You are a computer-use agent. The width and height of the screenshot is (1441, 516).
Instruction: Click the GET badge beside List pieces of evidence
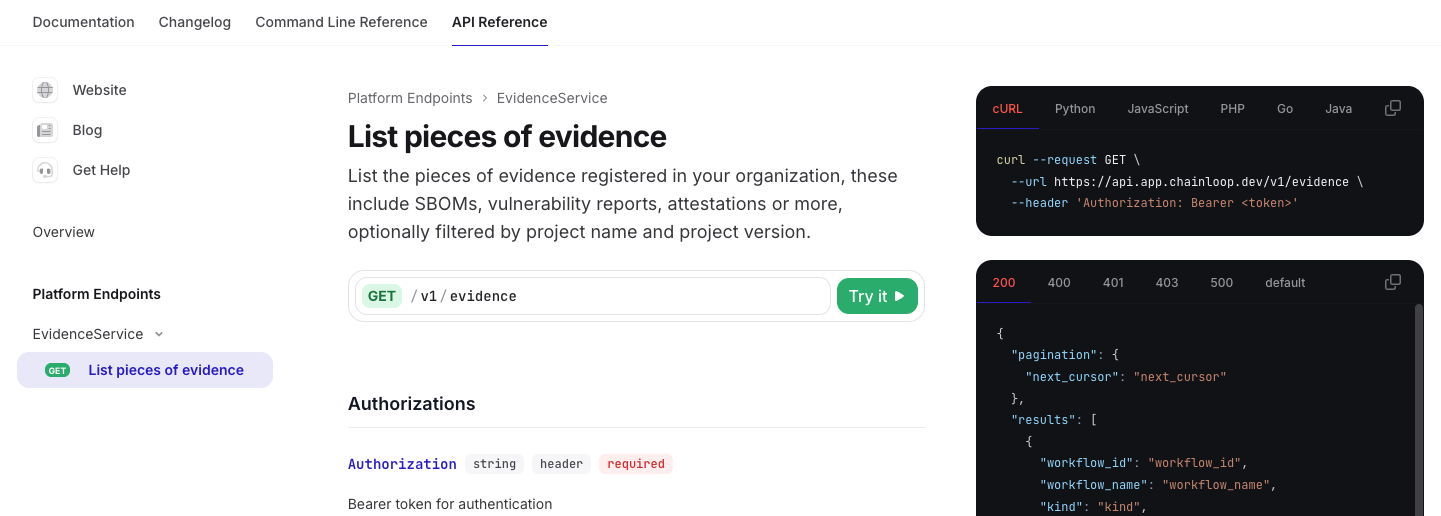click(x=58, y=370)
